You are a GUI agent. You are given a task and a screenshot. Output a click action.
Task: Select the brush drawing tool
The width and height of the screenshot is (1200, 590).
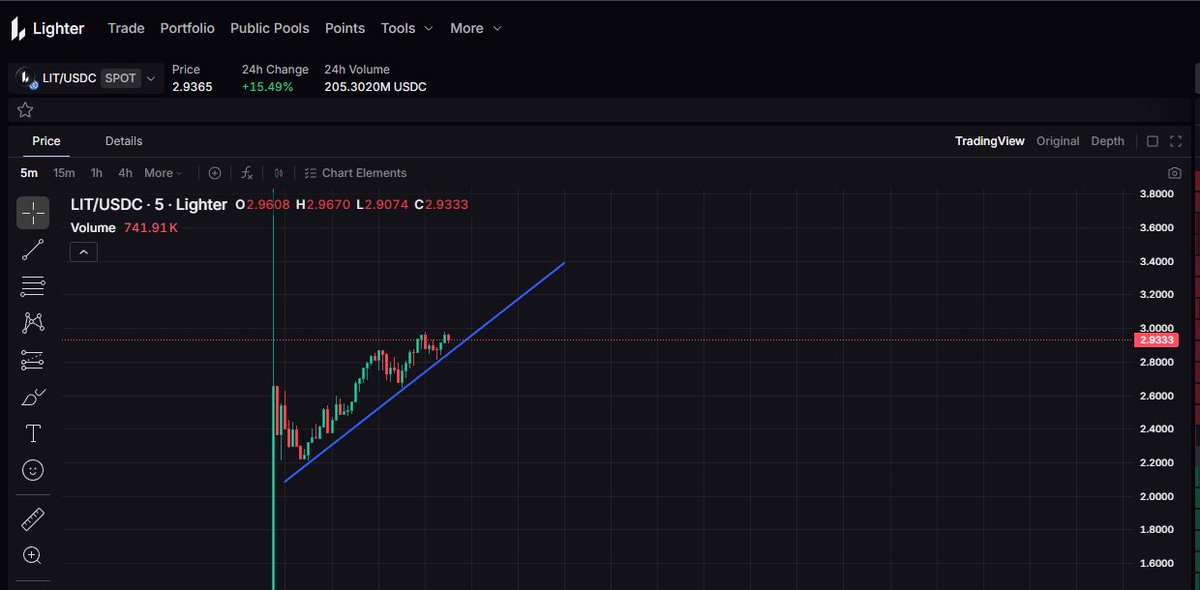33,397
